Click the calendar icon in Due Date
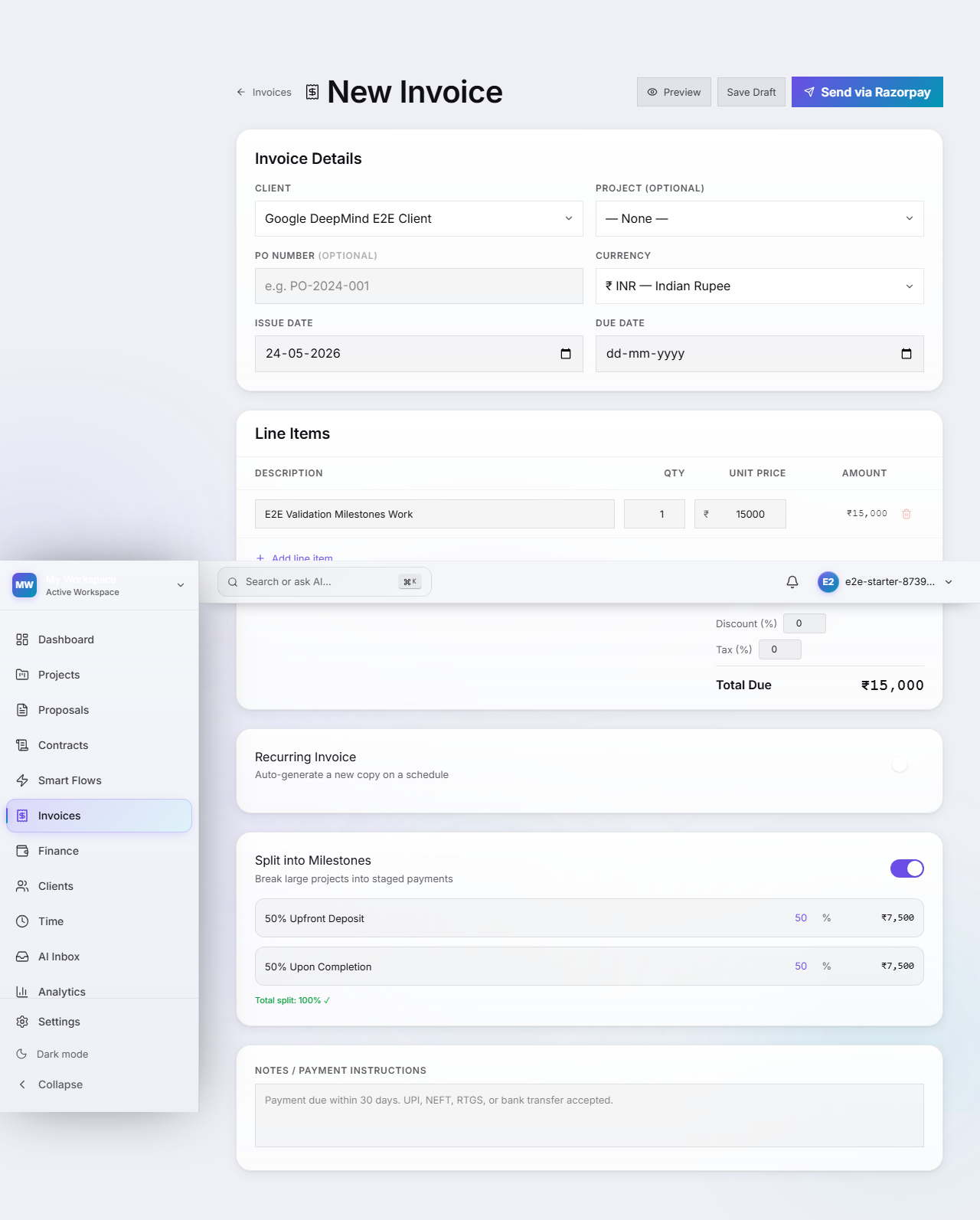The image size is (980, 1220). coord(906,354)
